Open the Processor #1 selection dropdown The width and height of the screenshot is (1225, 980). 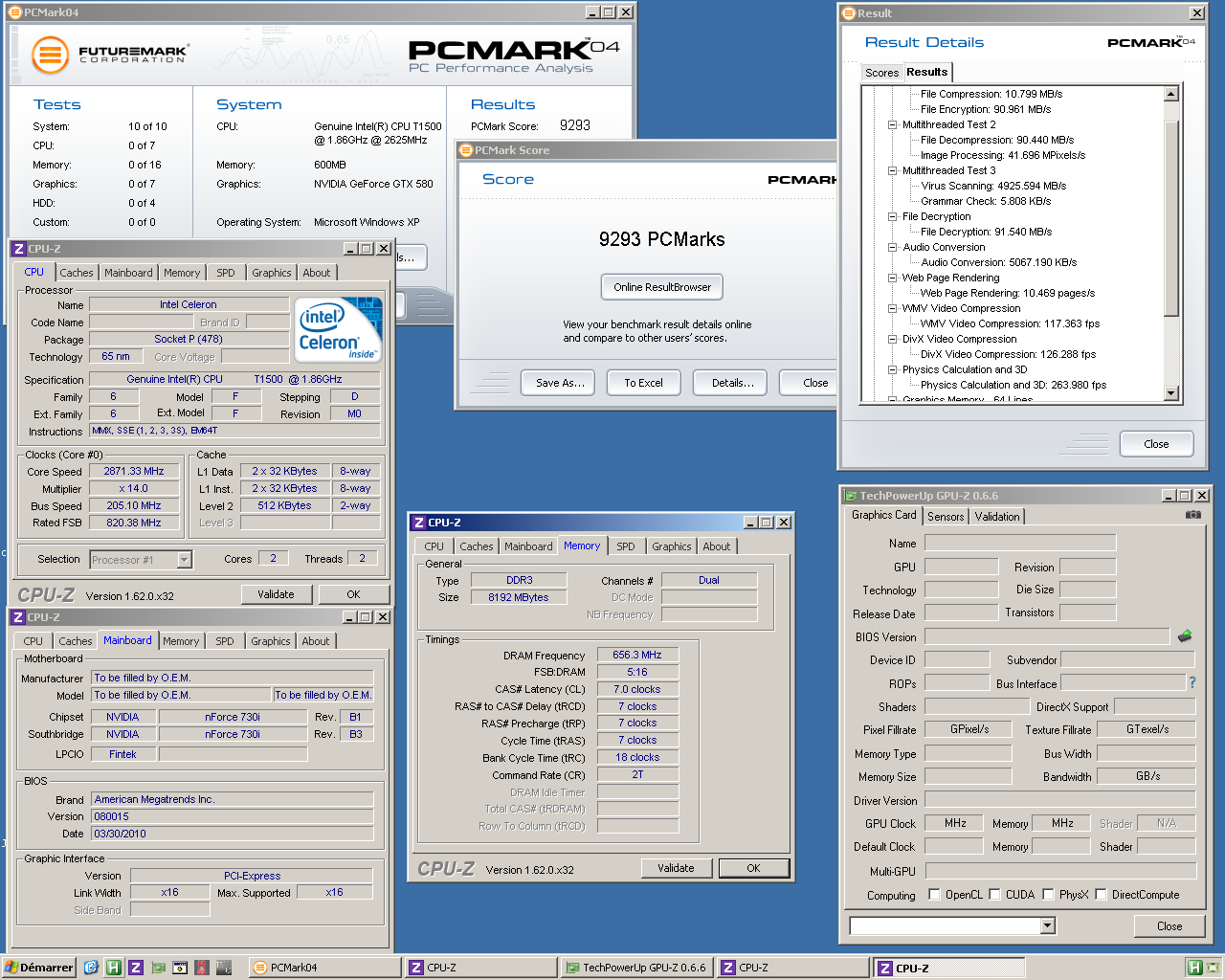coord(184,560)
